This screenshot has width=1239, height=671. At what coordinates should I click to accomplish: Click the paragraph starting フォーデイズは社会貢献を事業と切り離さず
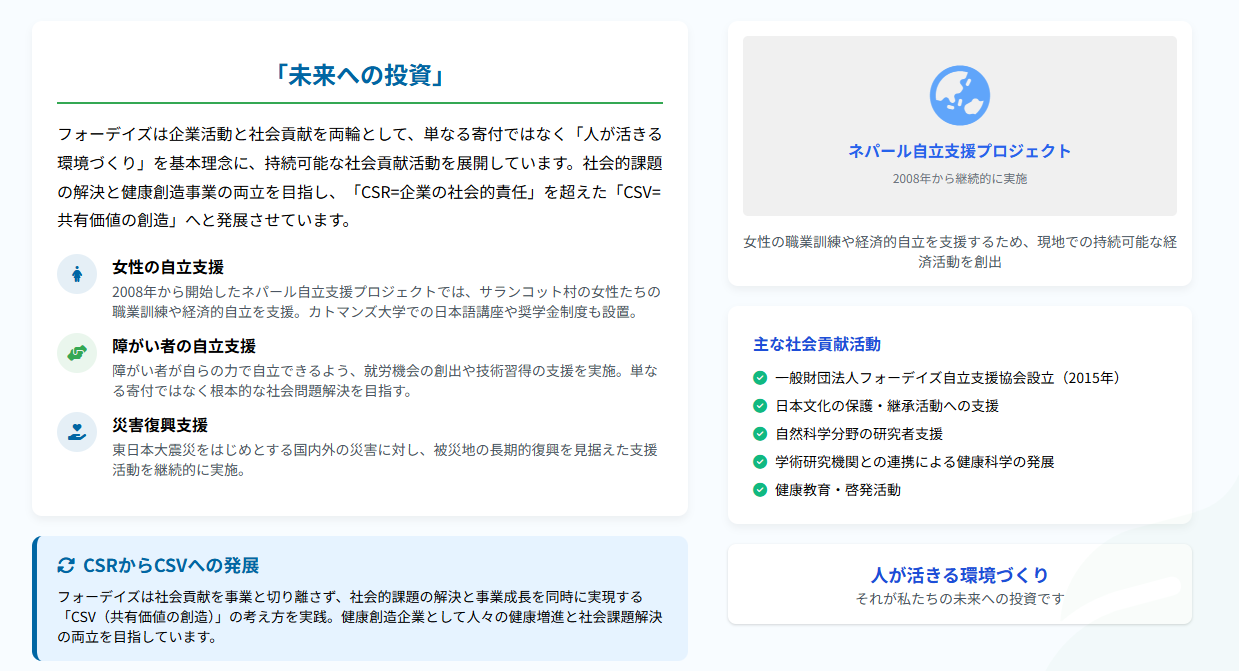[360, 616]
